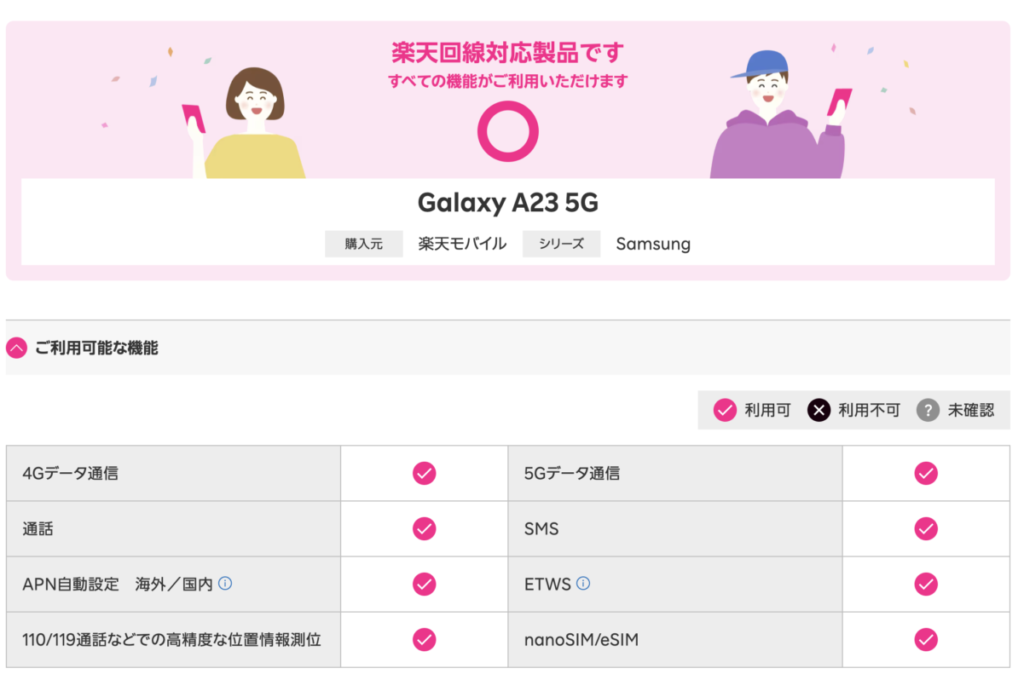Click the APN自動設定 row checkmark icon
This screenshot has width=1024, height=680.
pyautogui.click(x=424, y=584)
